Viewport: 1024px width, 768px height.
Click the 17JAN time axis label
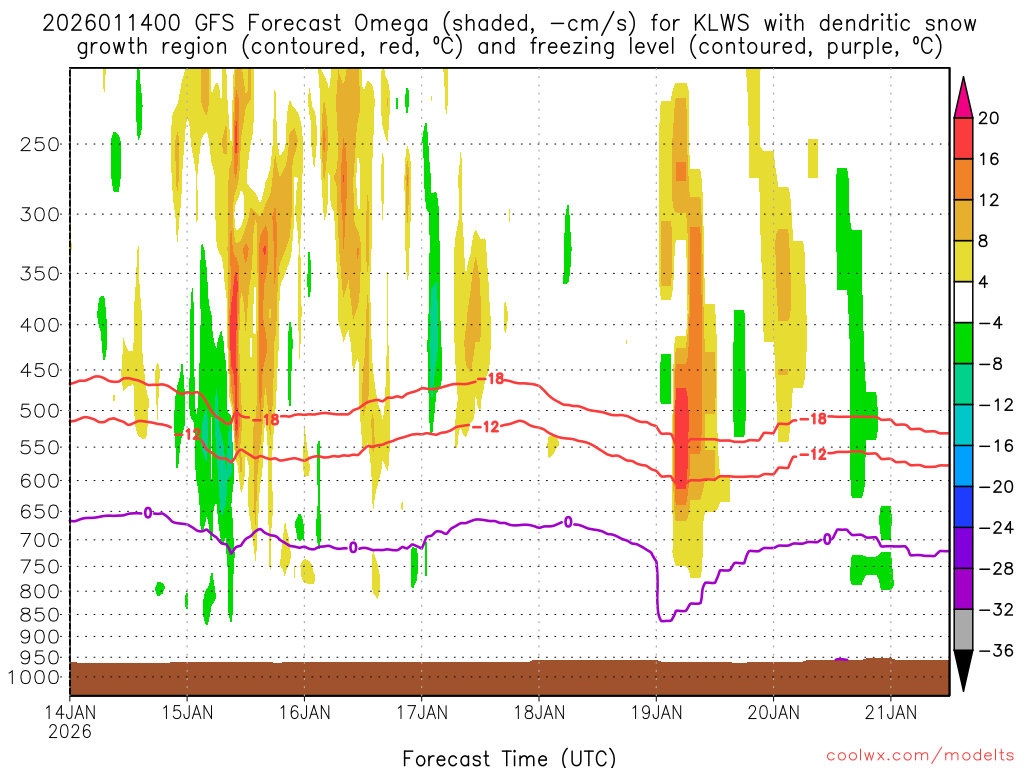(x=422, y=712)
